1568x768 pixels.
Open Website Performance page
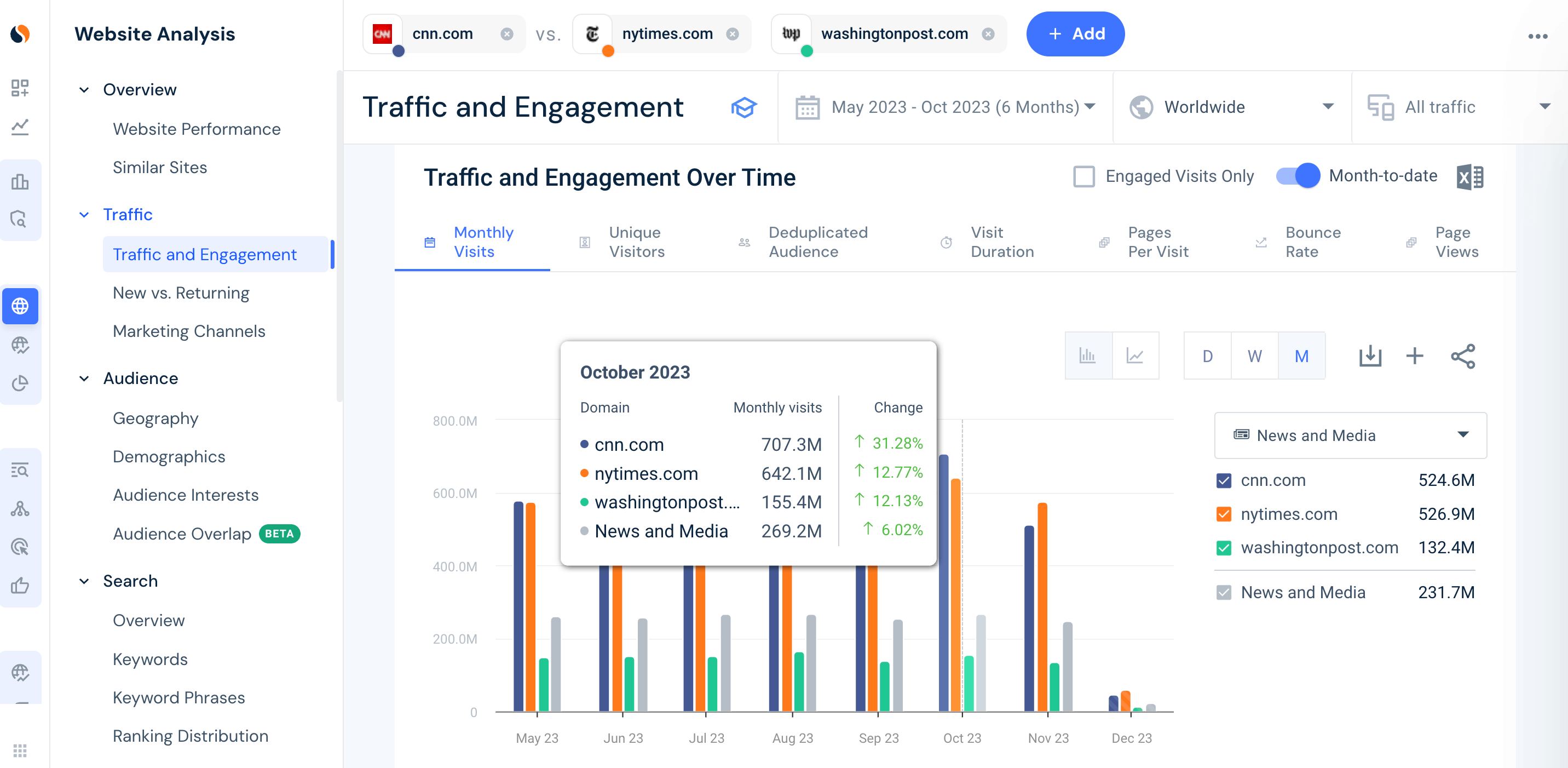(x=197, y=129)
